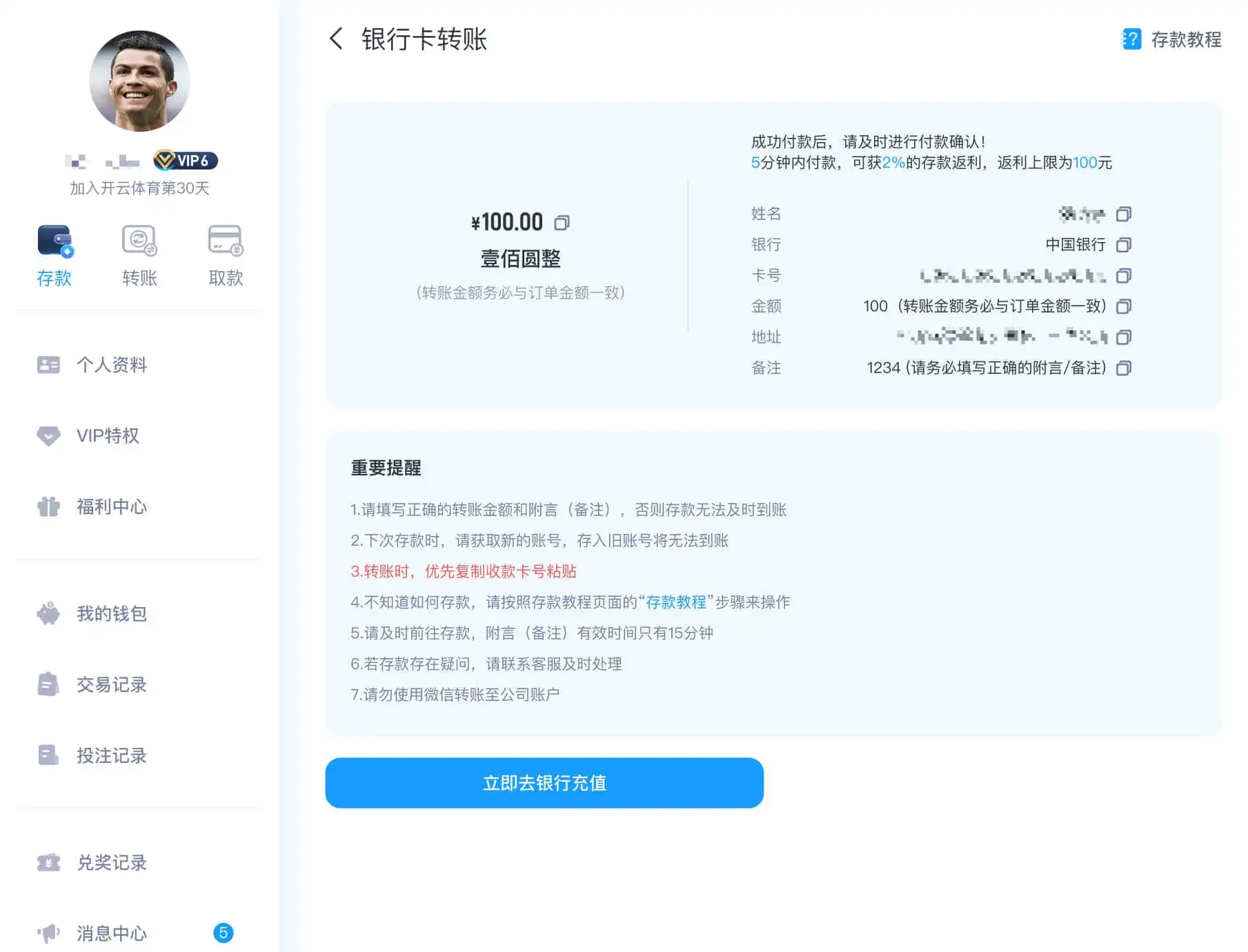
Task: Copy the recipient name using its copy icon
Action: tap(1124, 214)
